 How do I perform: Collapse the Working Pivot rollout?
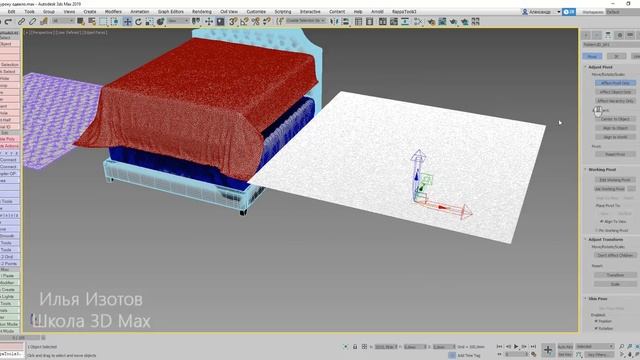[602, 169]
